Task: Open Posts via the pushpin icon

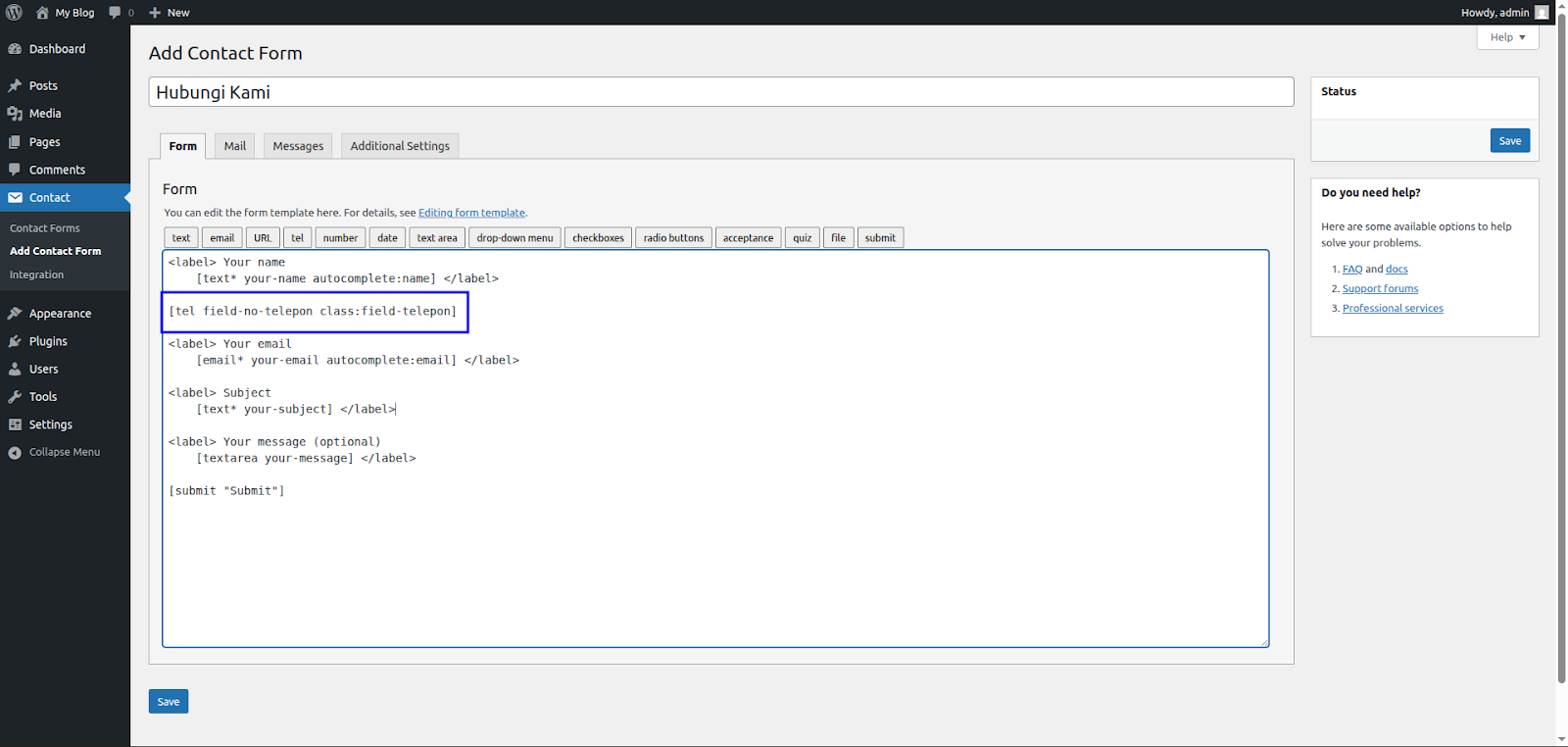Action: [15, 86]
